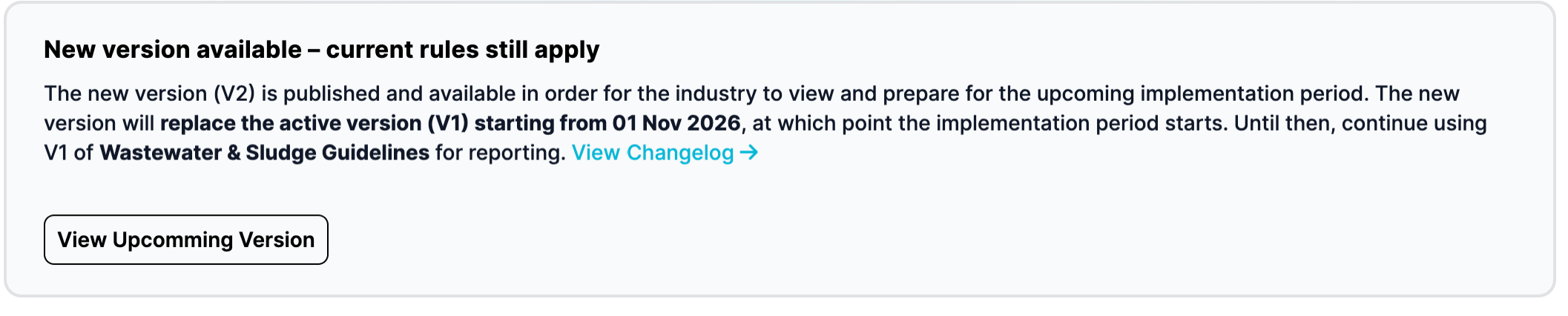Click "at which point" after the date
The height and width of the screenshot is (316, 1568).
822,123
